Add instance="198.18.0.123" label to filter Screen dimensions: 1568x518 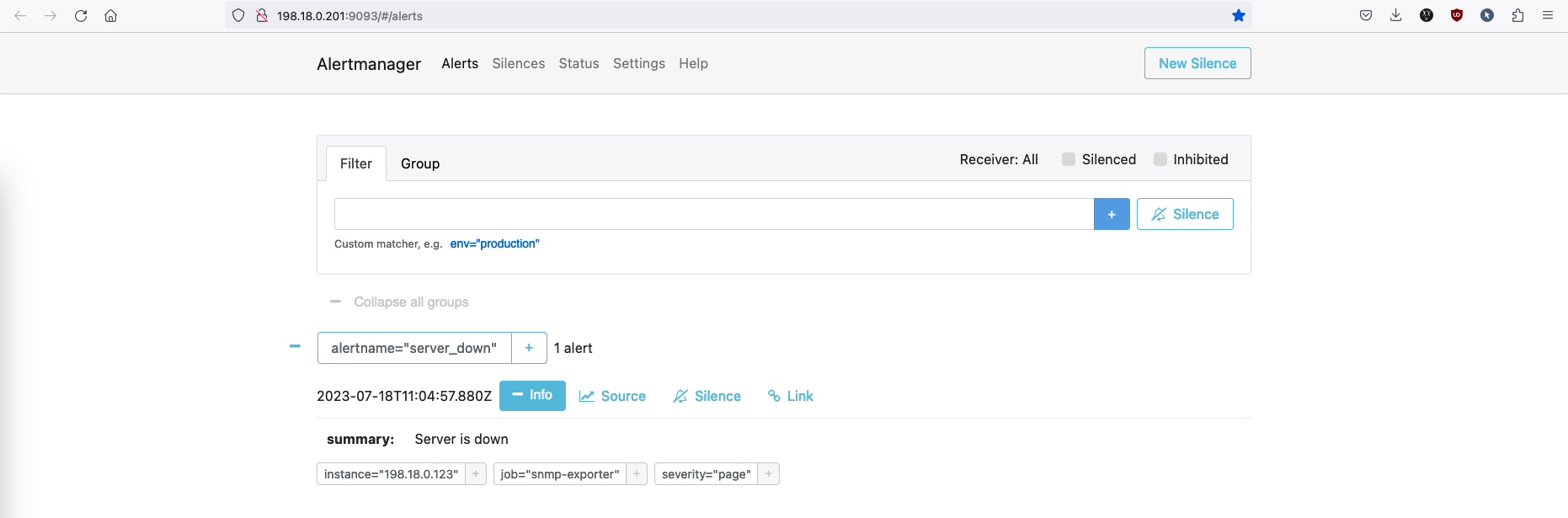coord(476,474)
